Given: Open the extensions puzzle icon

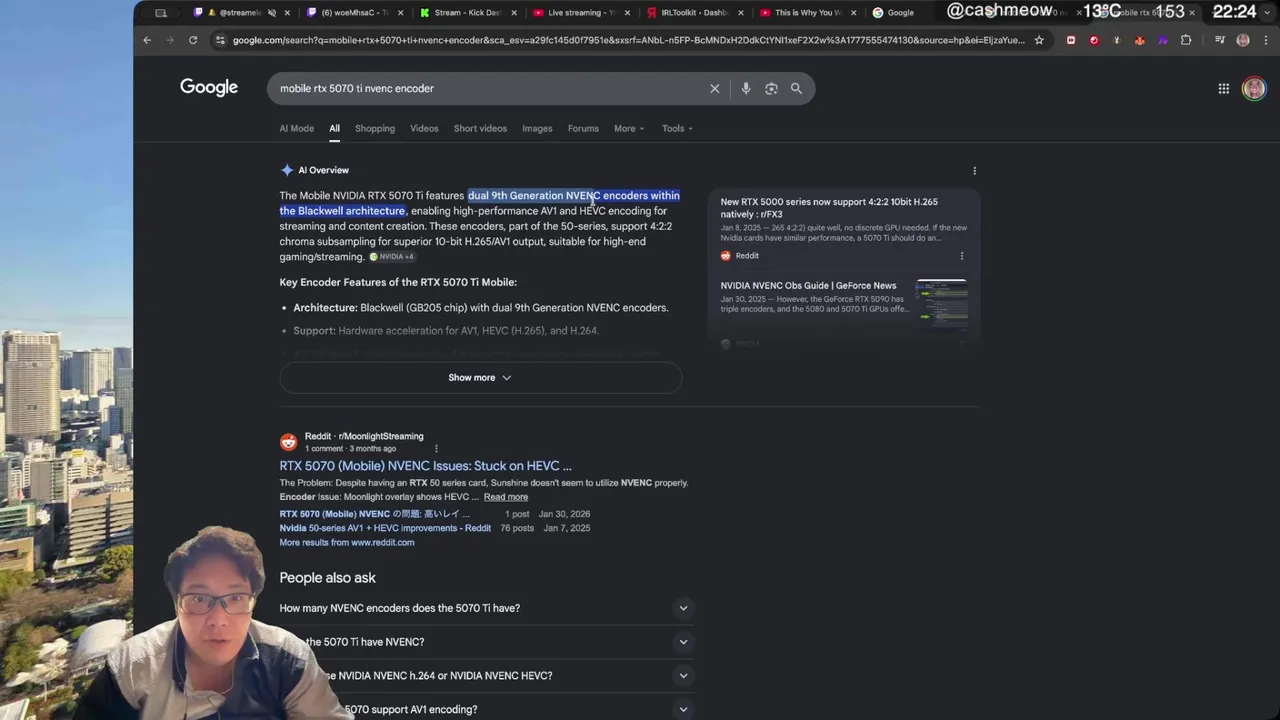Looking at the screenshot, I should [1186, 40].
